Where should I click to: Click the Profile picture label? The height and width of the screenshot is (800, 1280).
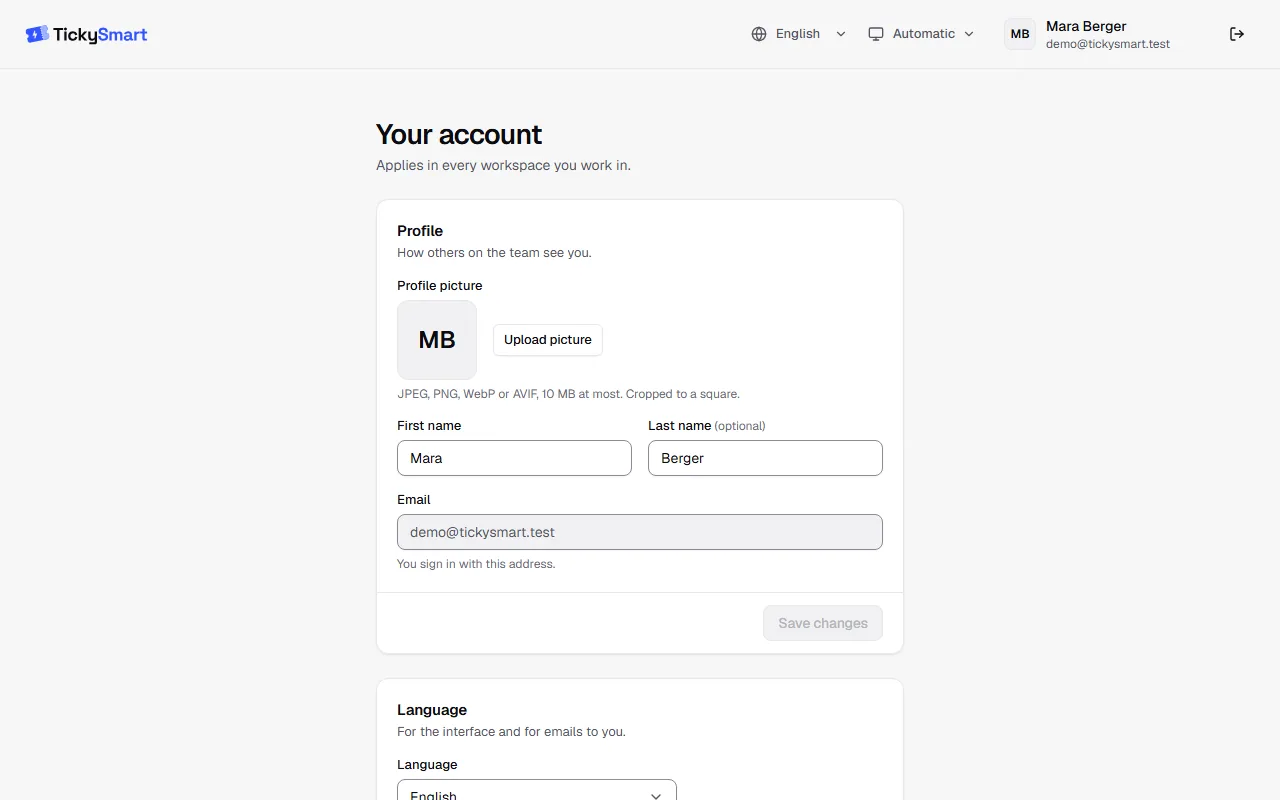[x=440, y=286]
